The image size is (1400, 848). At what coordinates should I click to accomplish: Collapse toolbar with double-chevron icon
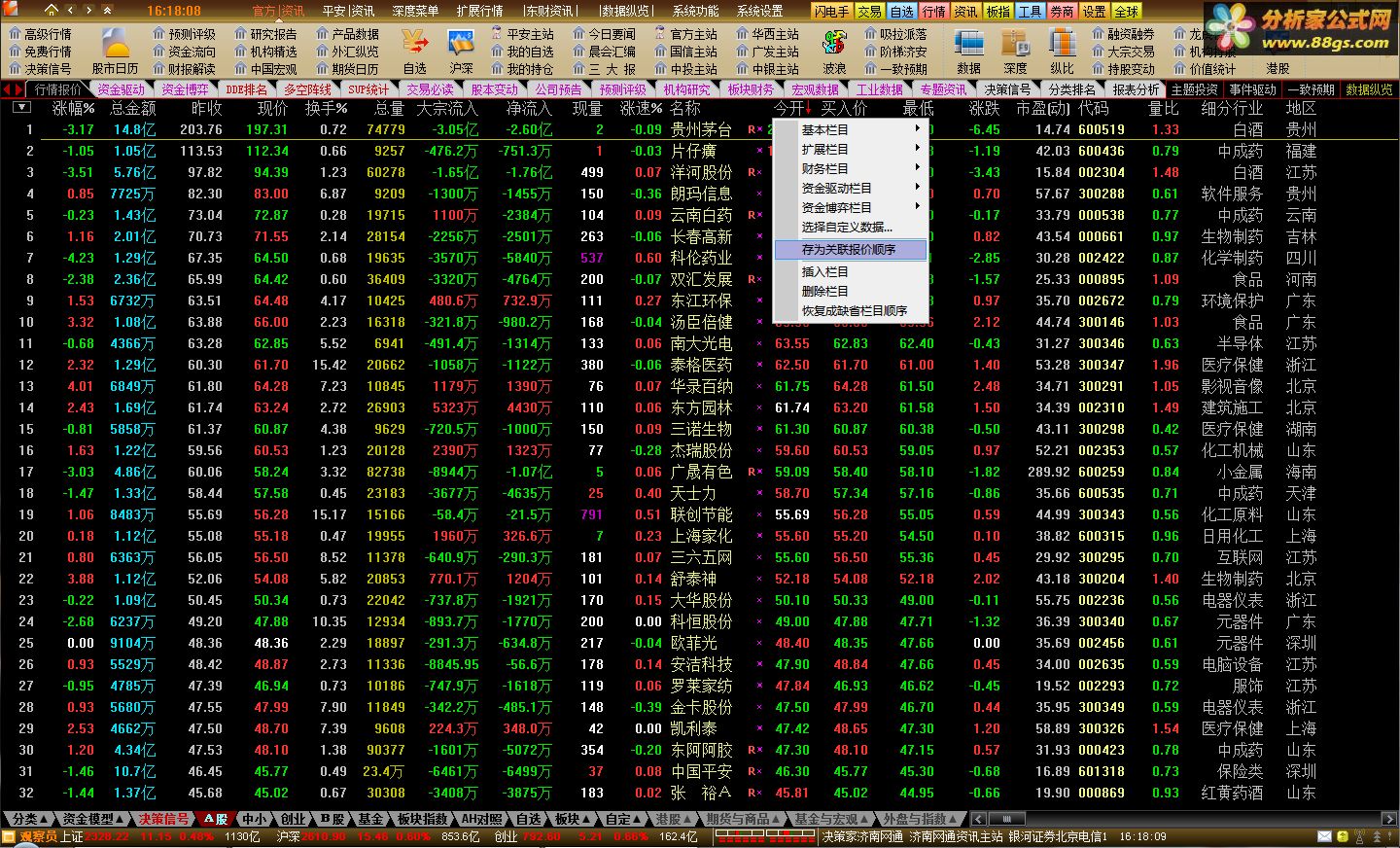click(x=107, y=11)
